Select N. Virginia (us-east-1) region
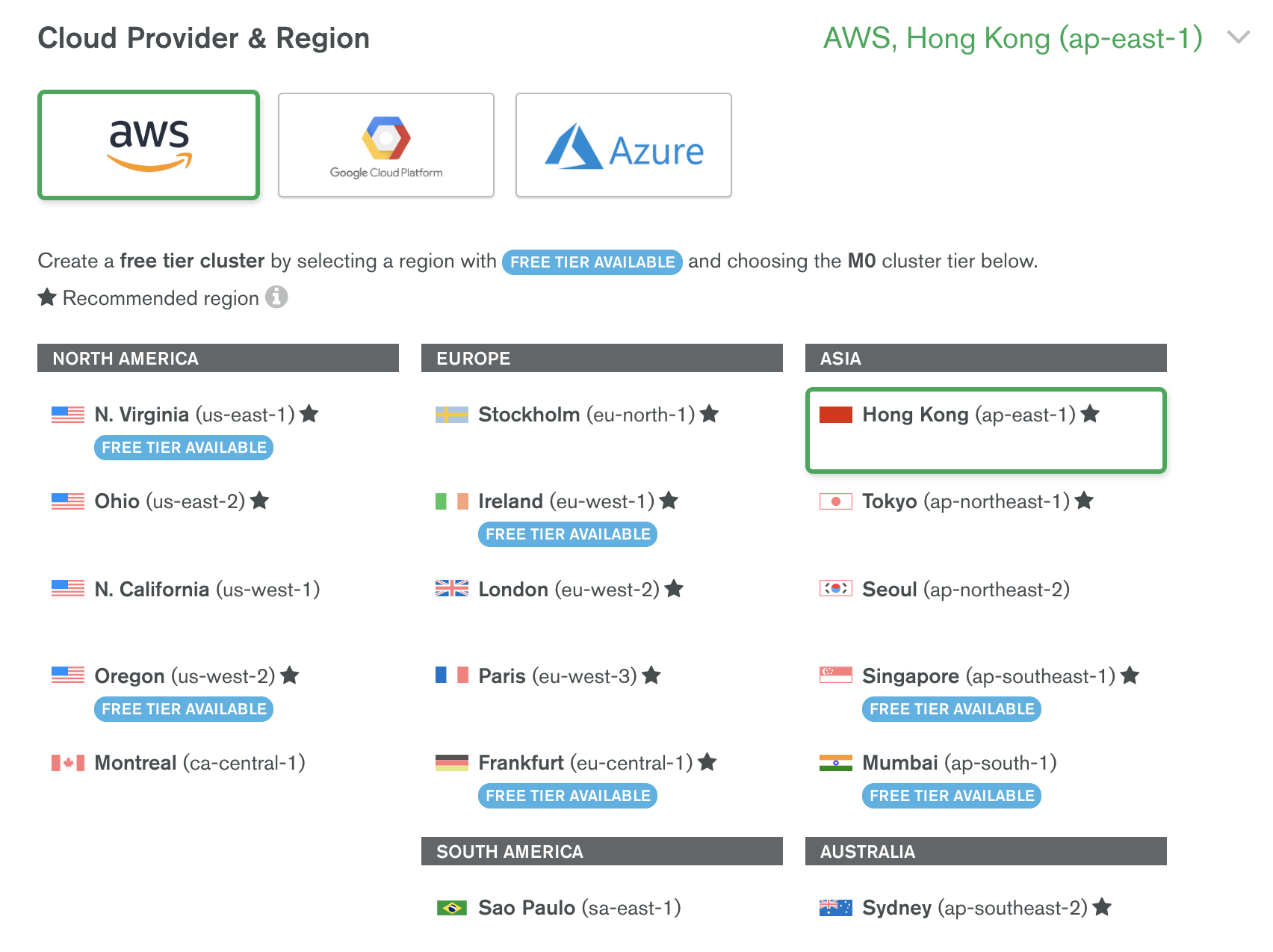The height and width of the screenshot is (952, 1273). [194, 415]
